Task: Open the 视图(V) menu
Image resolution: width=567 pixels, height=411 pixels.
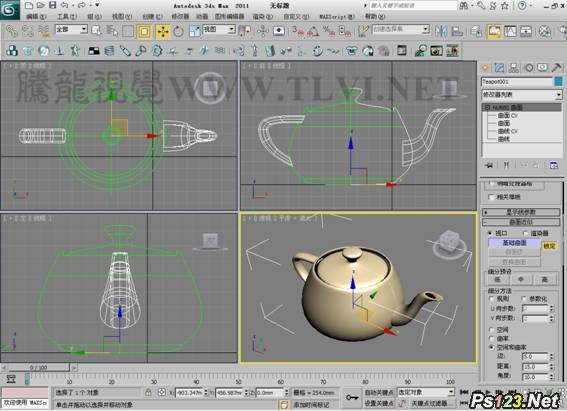Action: tap(122, 17)
